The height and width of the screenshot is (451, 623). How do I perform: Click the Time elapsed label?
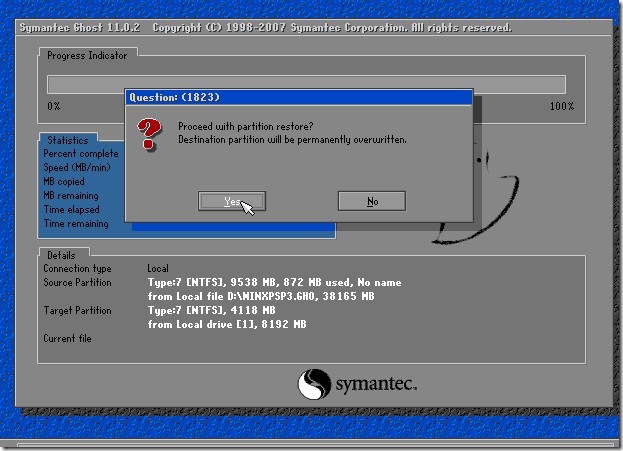click(x=71, y=209)
